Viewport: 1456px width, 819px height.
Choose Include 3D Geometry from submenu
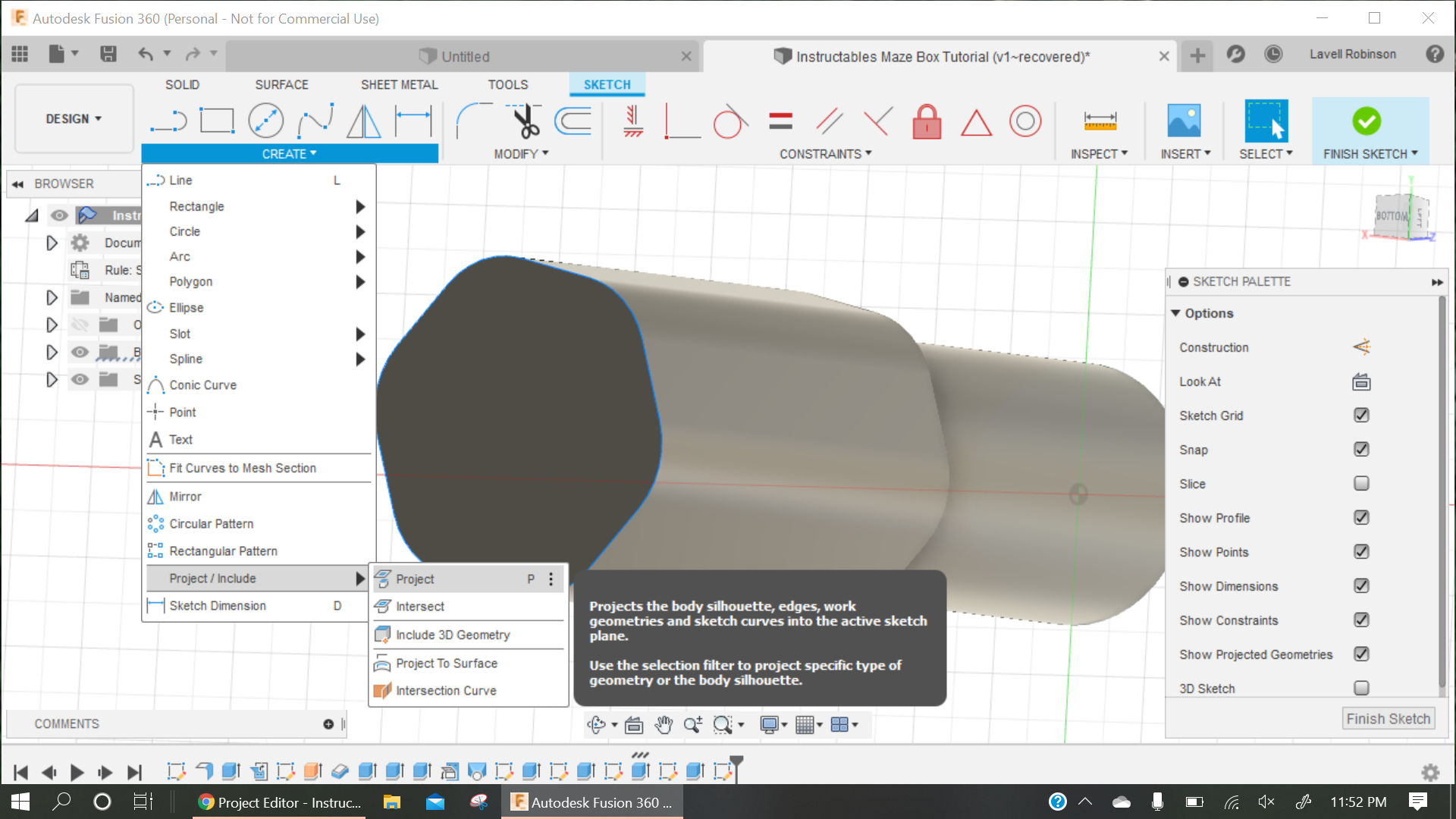coord(469,635)
